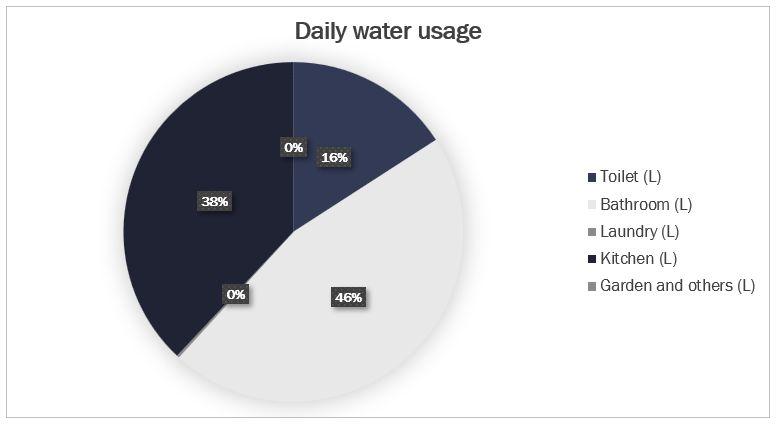Select the Kitchen (L) legend entry text
Viewport: 779px width, 427px height.
[637, 258]
